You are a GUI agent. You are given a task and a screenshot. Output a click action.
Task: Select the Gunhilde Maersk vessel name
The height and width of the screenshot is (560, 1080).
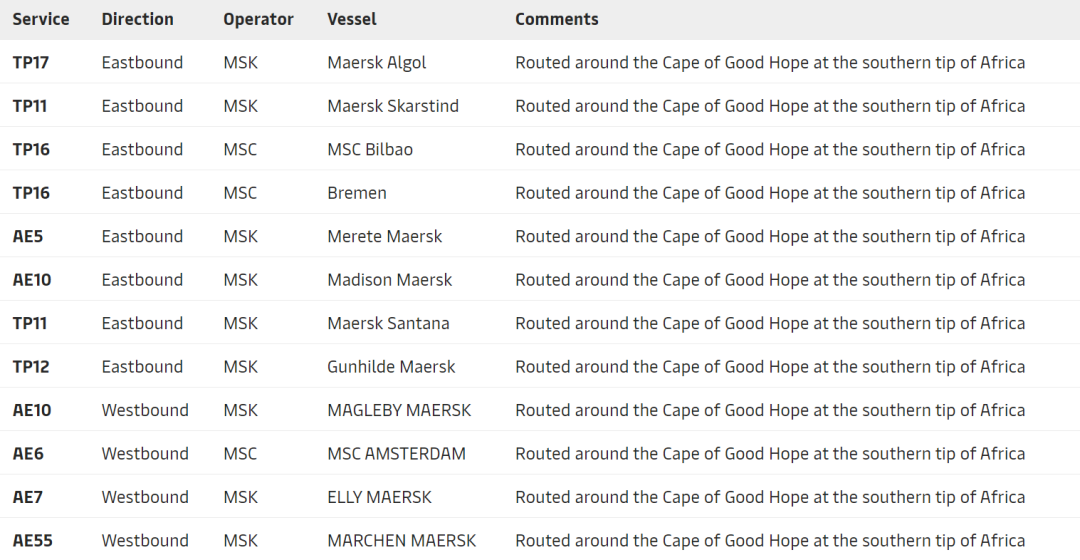(x=391, y=367)
